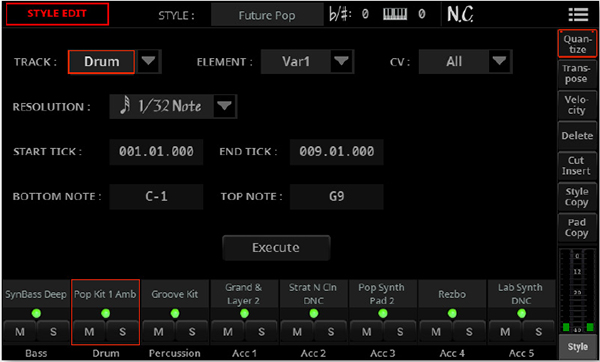Click the Style button at bottom right
Screen dimensions: 600x362
pyautogui.click(x=577, y=347)
